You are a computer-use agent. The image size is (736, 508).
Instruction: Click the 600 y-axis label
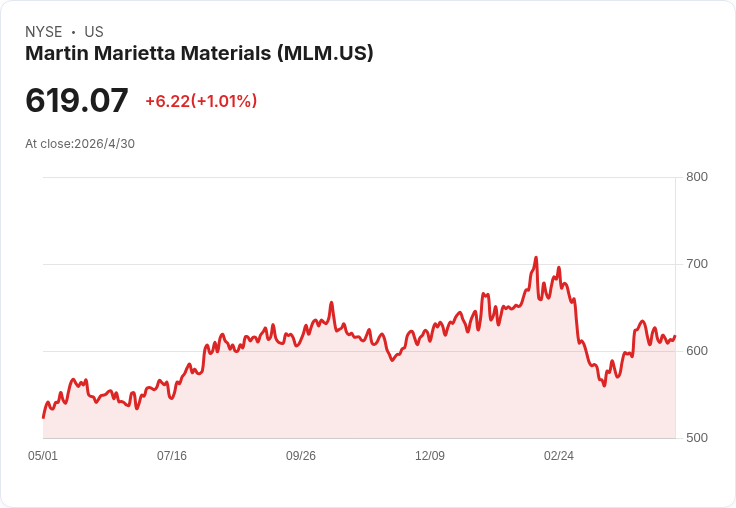click(697, 351)
